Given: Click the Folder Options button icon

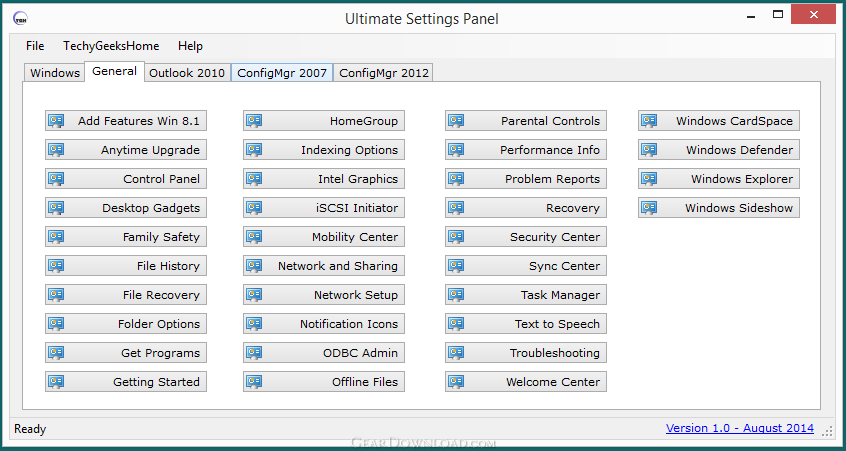Looking at the screenshot, I should [56, 324].
